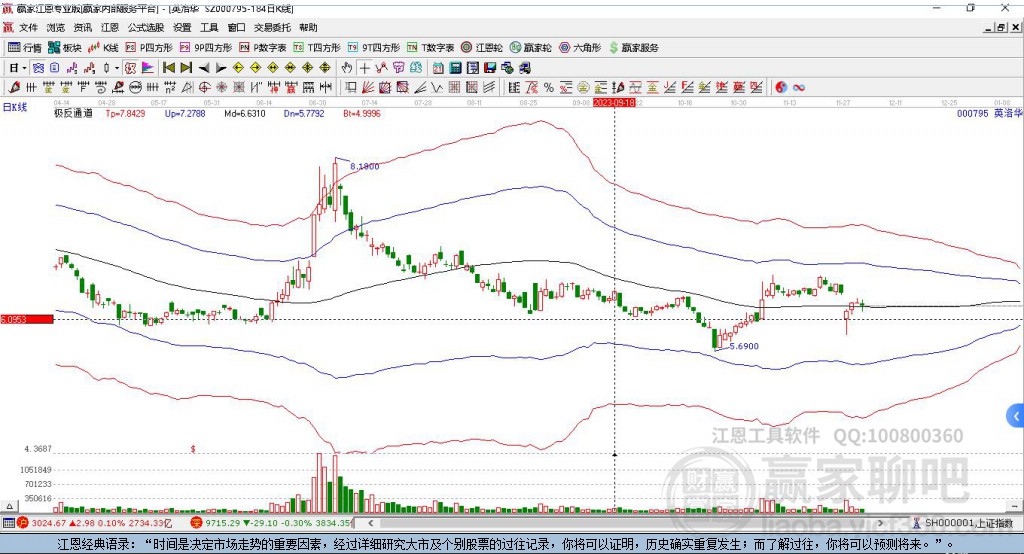Click the 日K线 period label
This screenshot has height=554, width=1024.
[15, 107]
